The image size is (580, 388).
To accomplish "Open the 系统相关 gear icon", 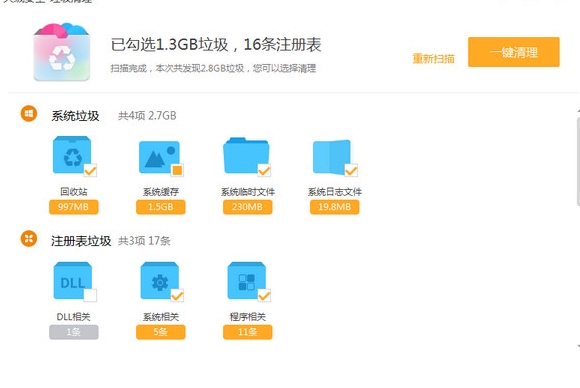I will pos(159,281).
